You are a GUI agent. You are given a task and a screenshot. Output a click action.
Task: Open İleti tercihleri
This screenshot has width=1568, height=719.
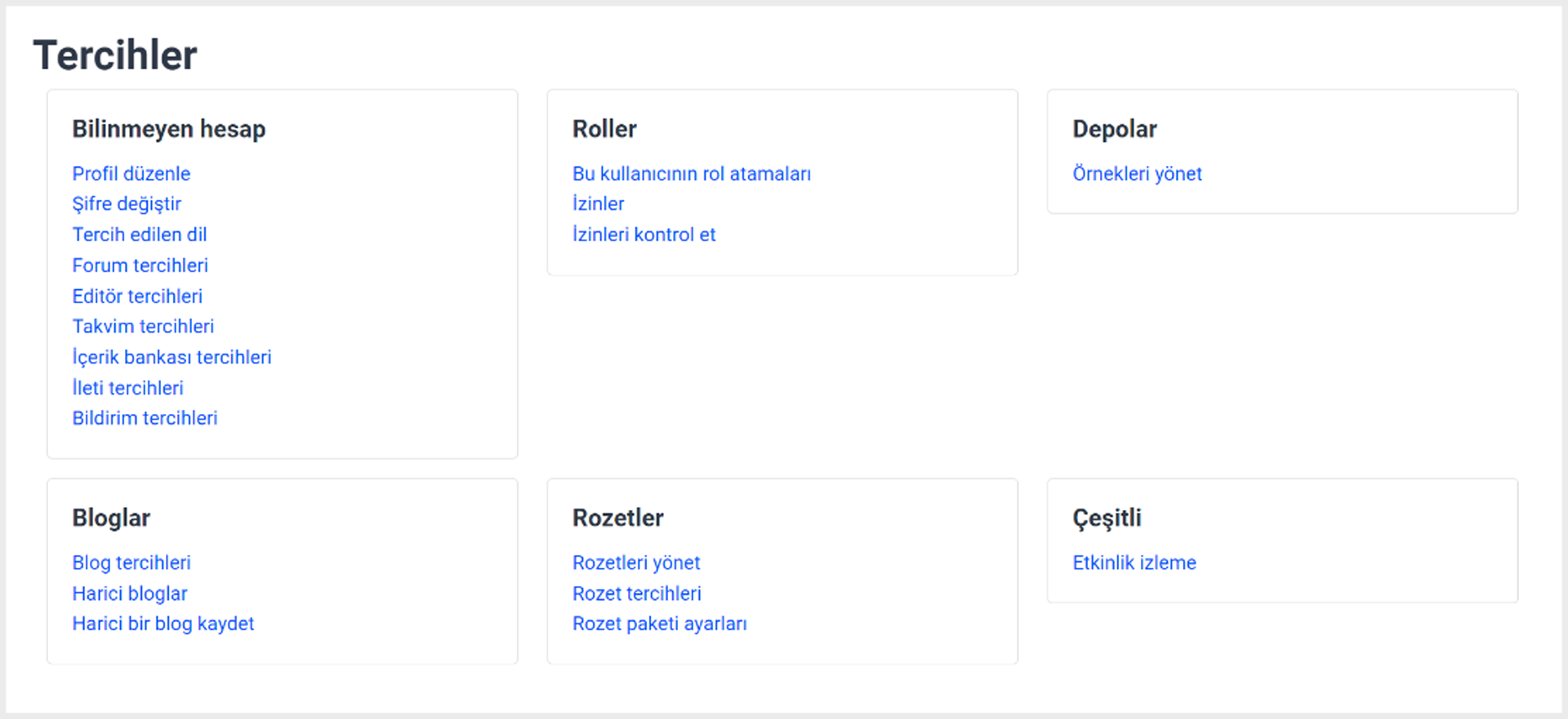[127, 387]
